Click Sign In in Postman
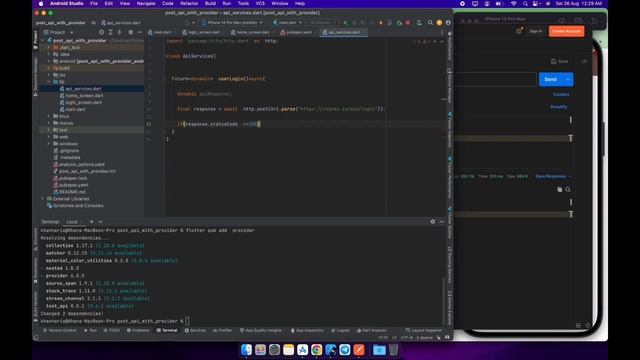Screen dimensions: 640x360 coord(536,31)
